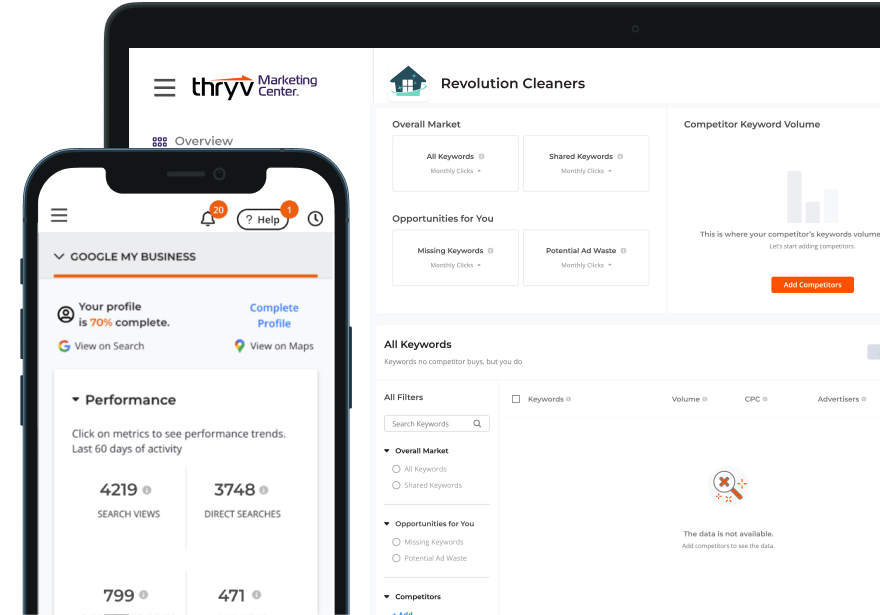Screen dimensions: 880x615
Task: Click info icon beside 4219
Action: [x=147, y=490]
